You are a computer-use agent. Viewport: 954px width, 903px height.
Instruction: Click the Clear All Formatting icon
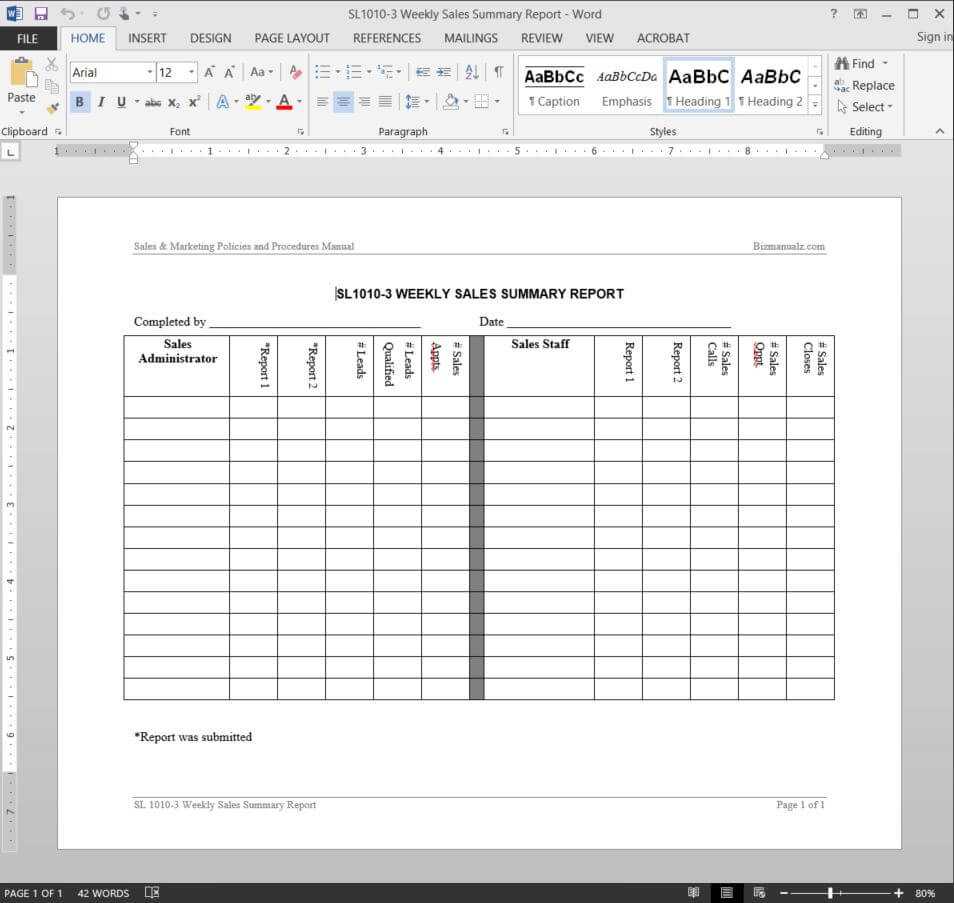(295, 72)
